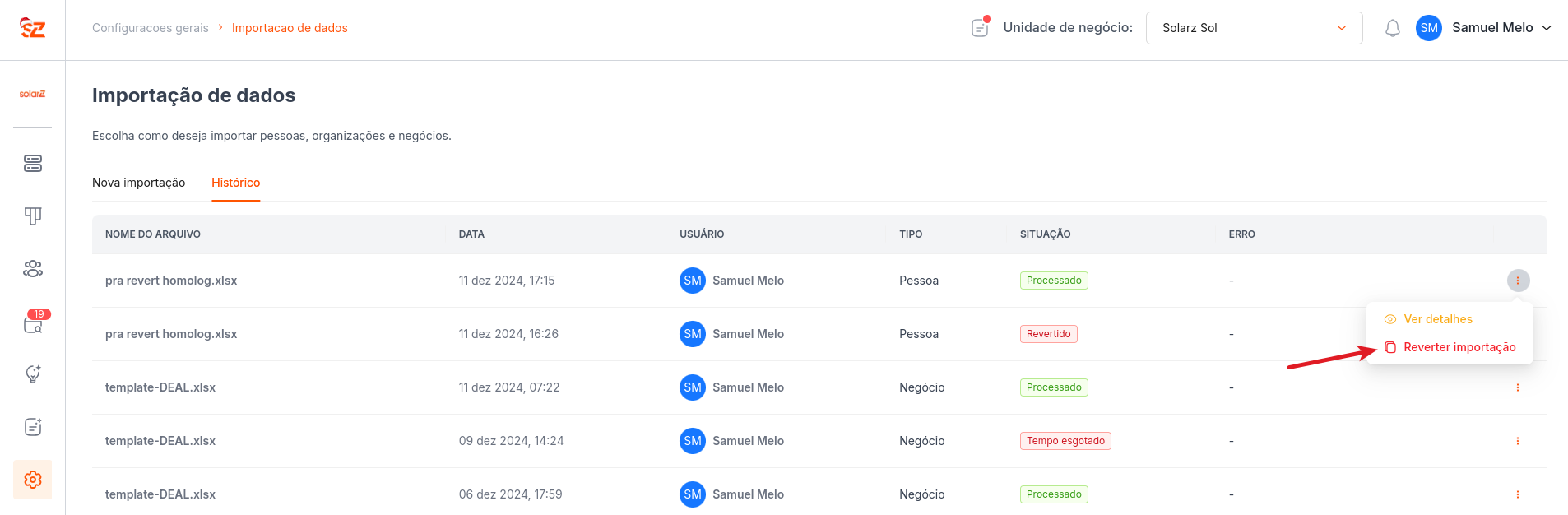Open the pipeline board icon in the sidebar
This screenshot has height=515, width=1568.
coord(33,216)
